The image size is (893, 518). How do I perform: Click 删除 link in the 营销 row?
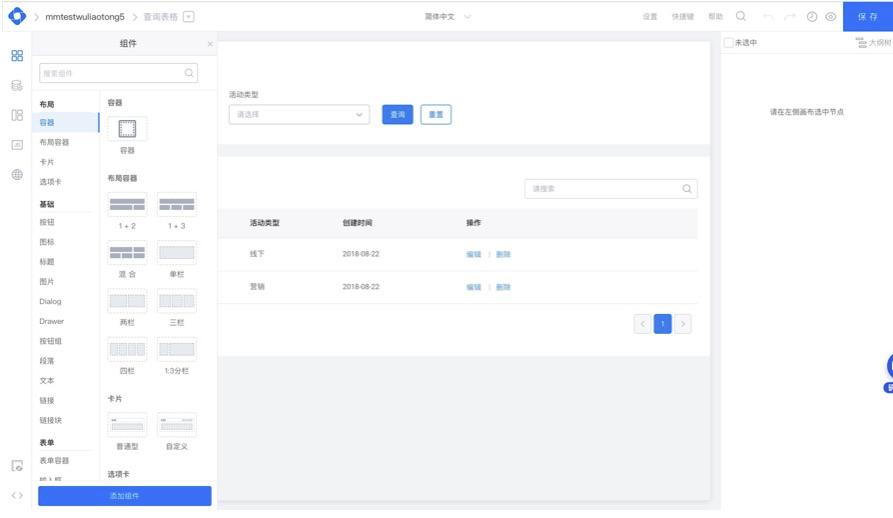[x=503, y=287]
